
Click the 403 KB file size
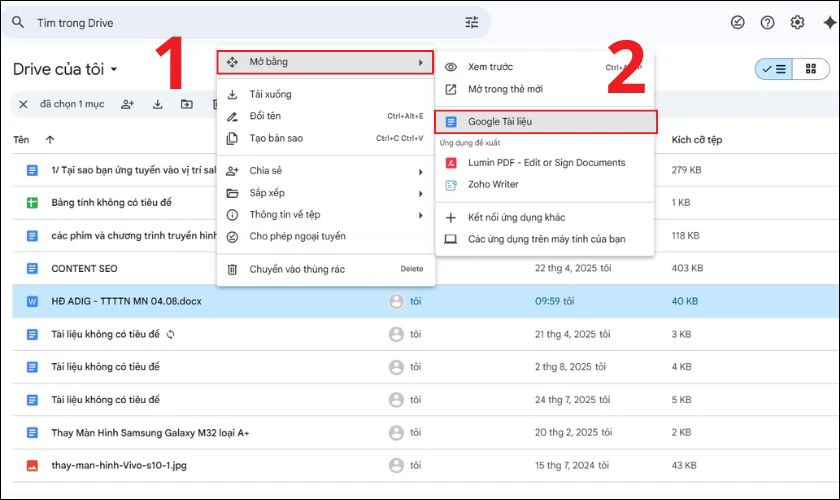(687, 268)
